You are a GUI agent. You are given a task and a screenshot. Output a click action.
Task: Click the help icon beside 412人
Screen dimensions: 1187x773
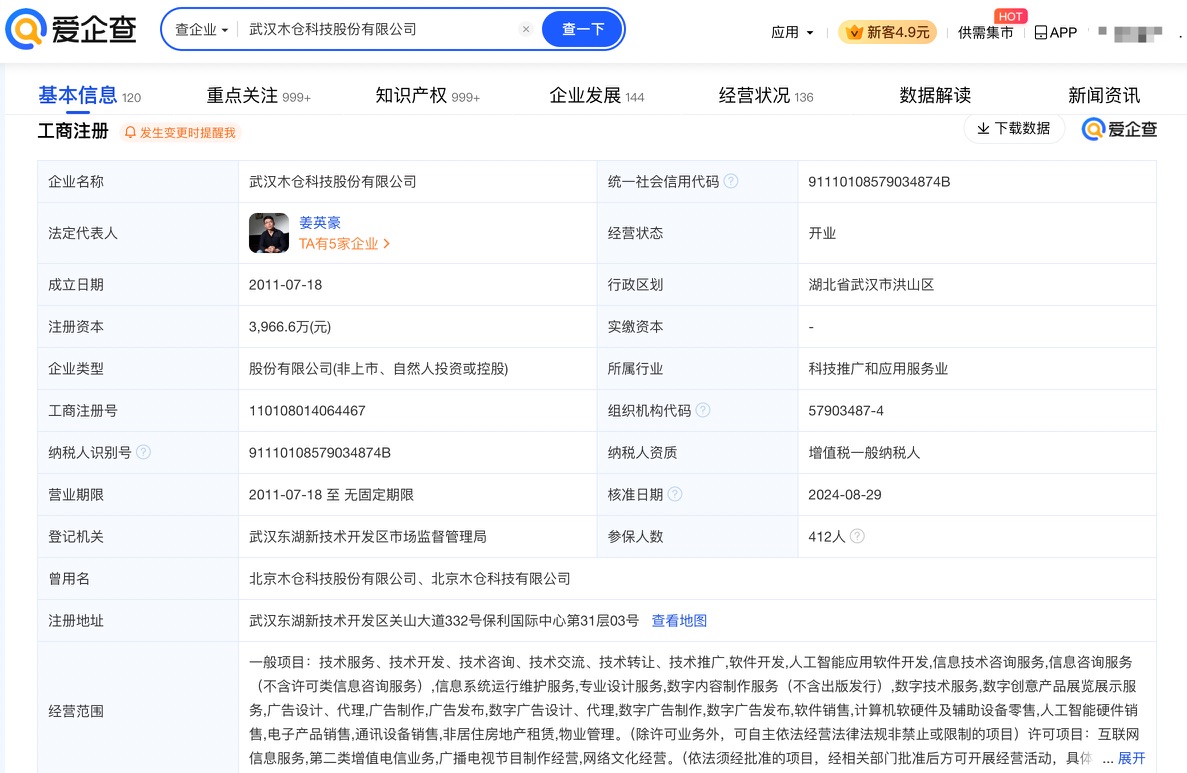tap(857, 536)
